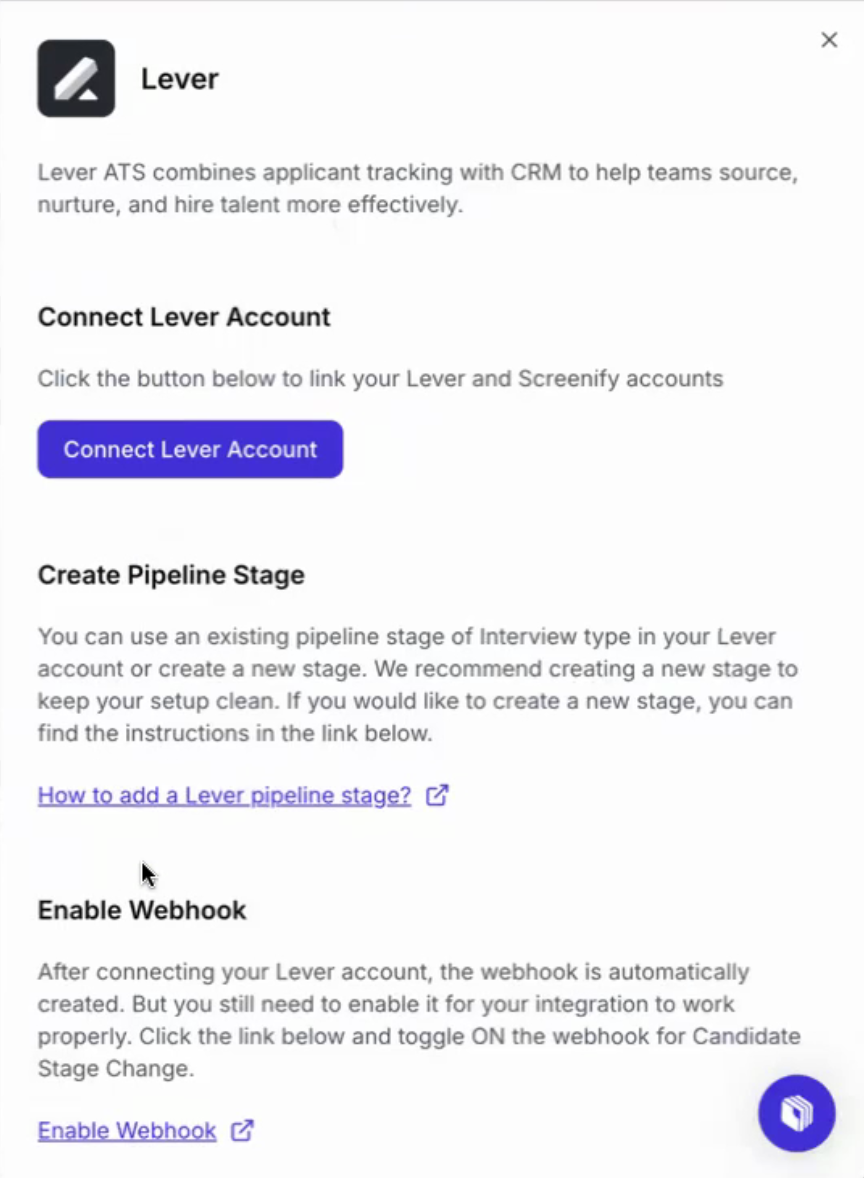Click the Lever app logo icon
This screenshot has width=864, height=1178.
click(76, 78)
